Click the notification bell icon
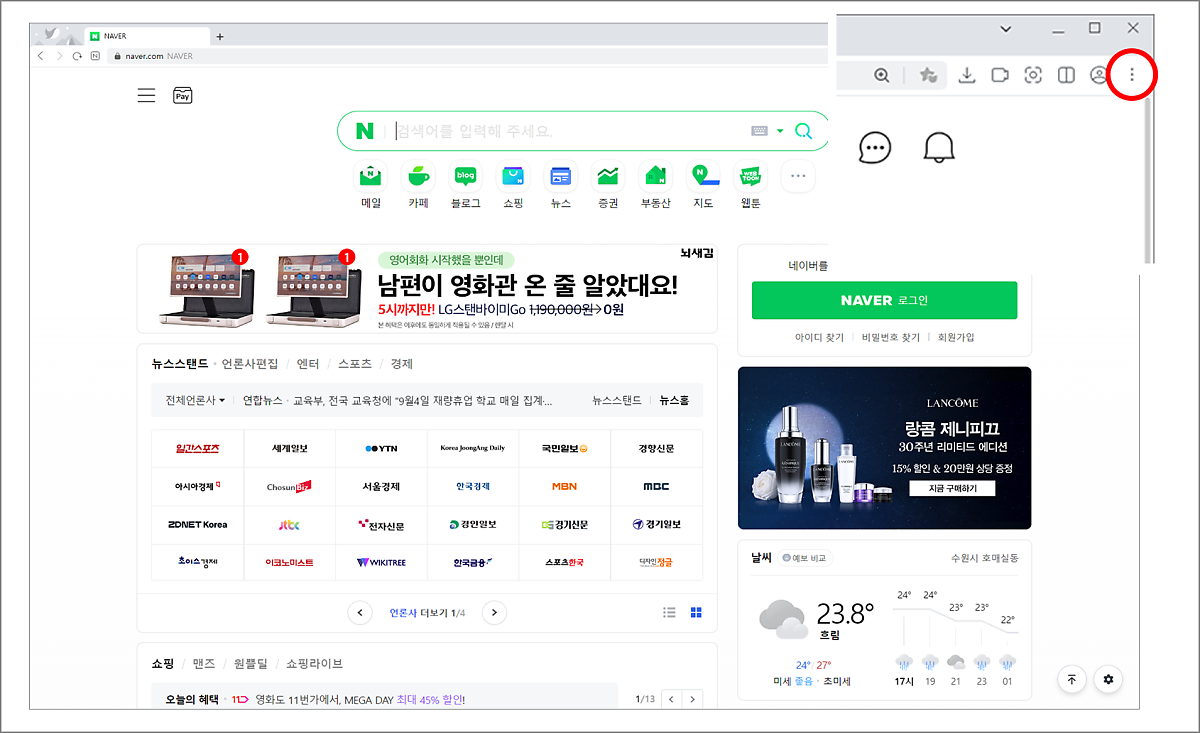 (938, 148)
